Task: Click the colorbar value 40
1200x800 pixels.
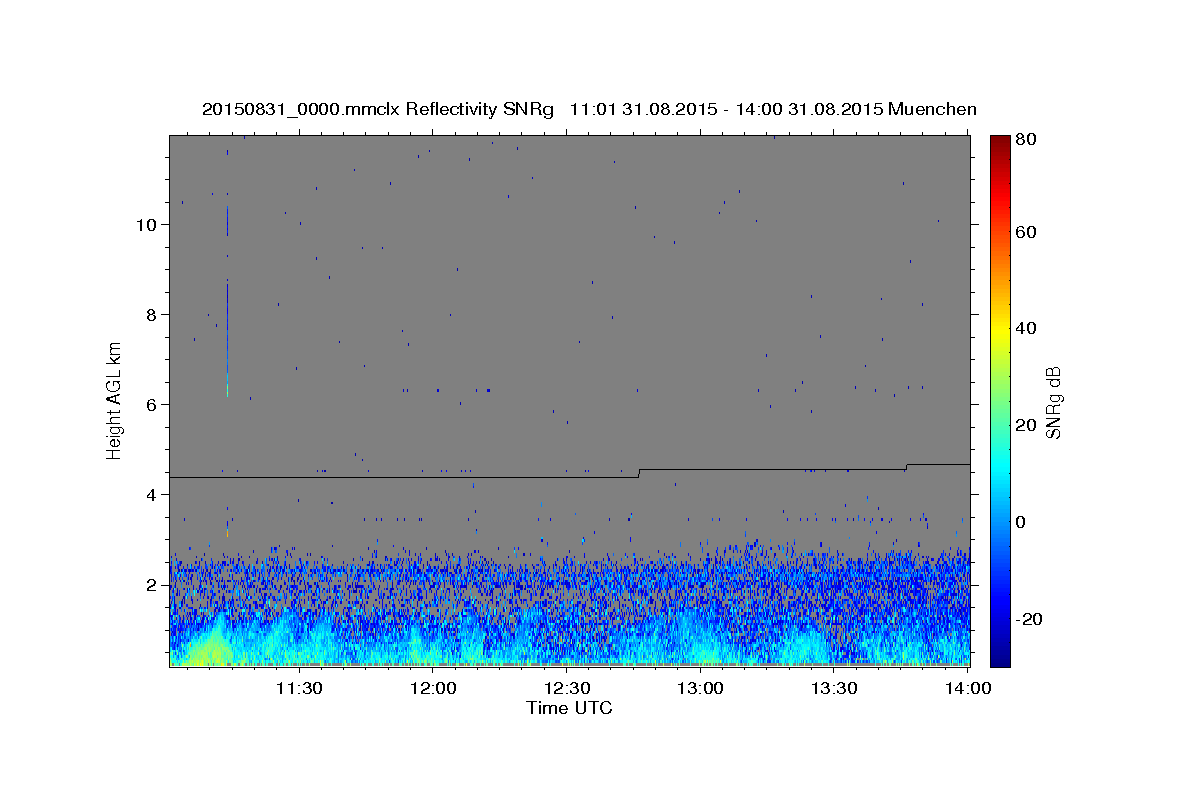Action: point(1027,328)
